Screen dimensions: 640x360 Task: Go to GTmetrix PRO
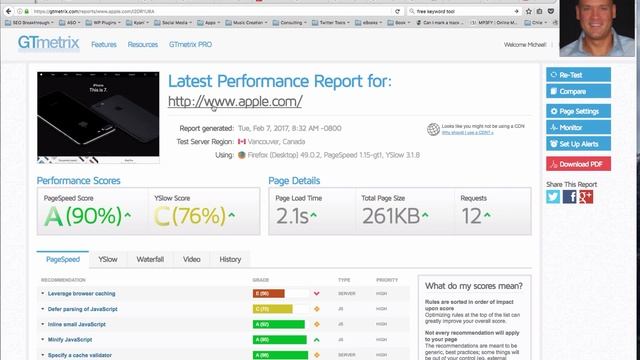click(190, 44)
